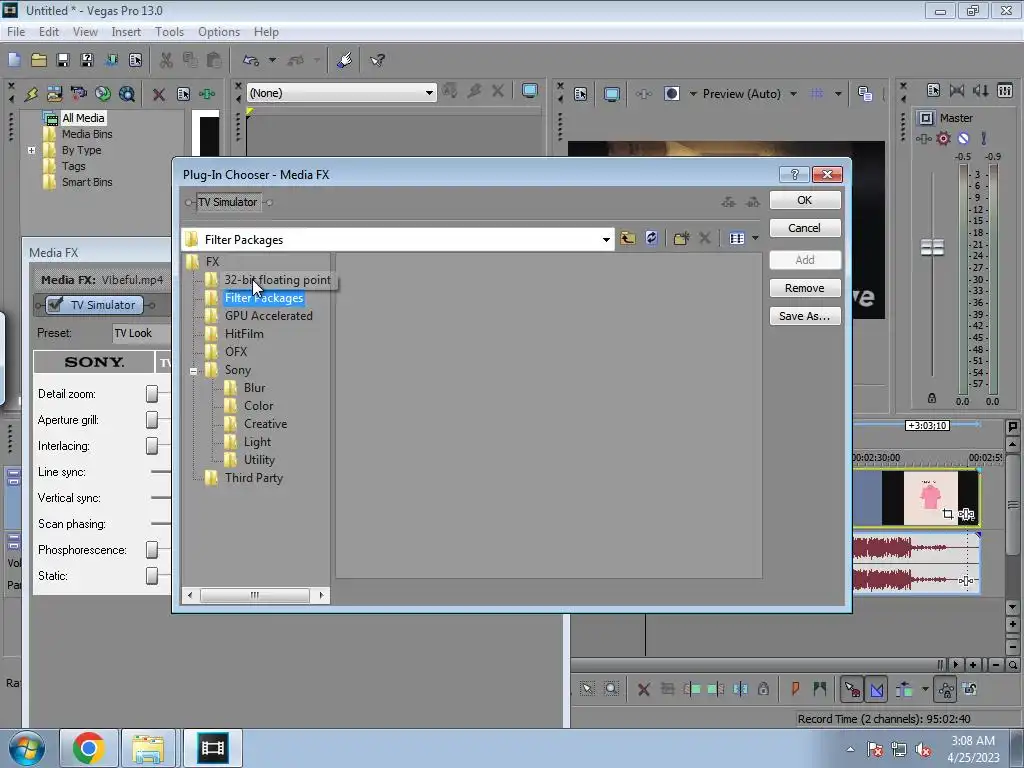Click the Get Media from the Web icon
1024x768 pixels.
[127, 94]
